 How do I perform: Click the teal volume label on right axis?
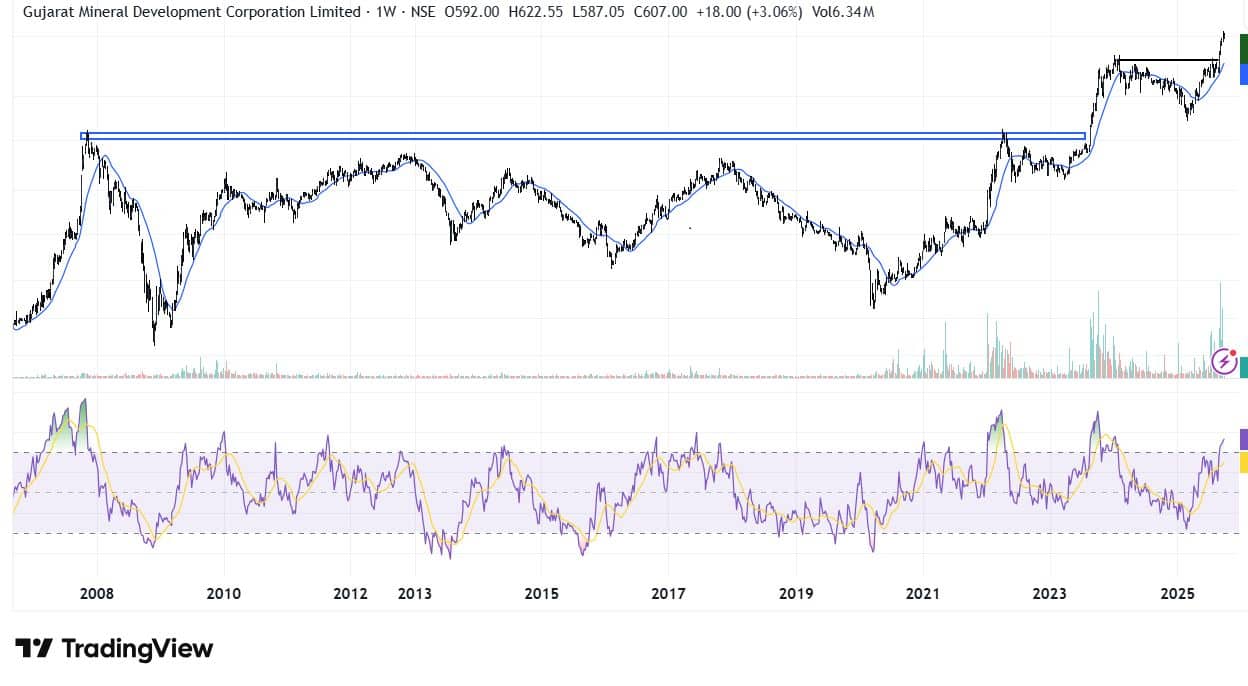point(1243,367)
